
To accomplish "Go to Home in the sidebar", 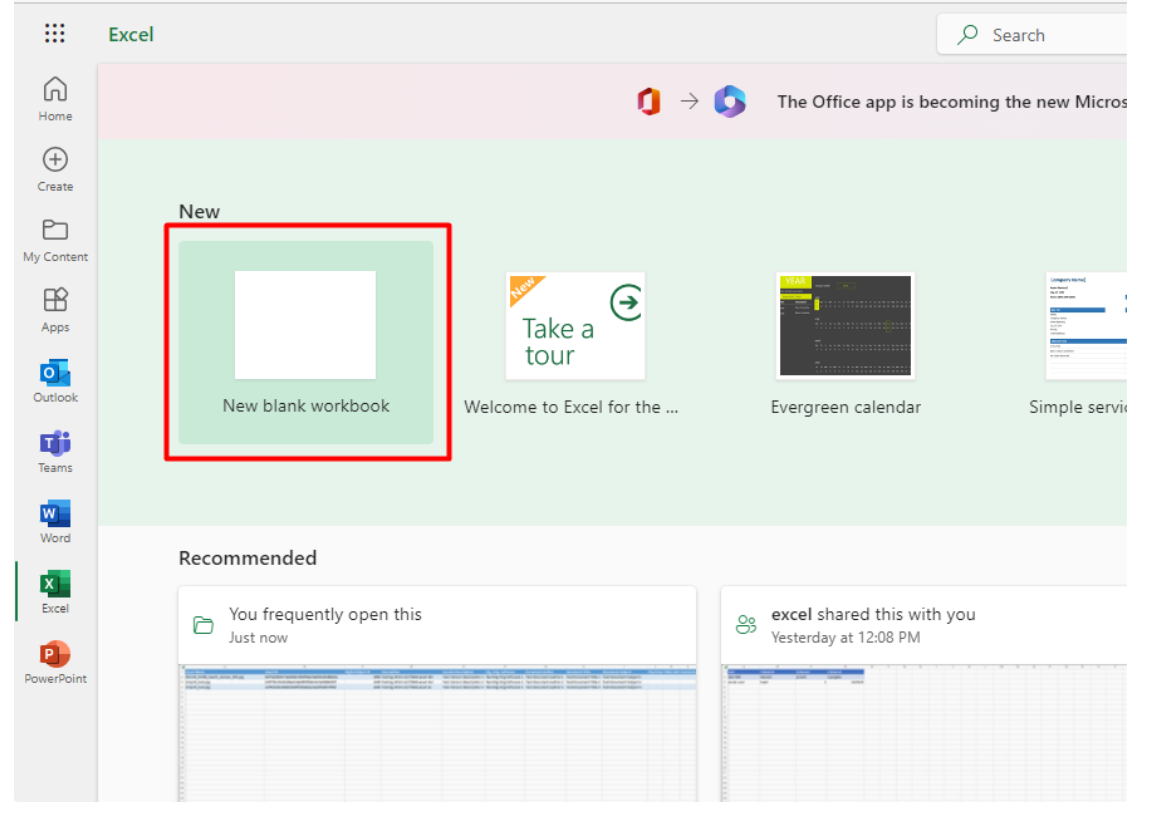I will tap(55, 98).
